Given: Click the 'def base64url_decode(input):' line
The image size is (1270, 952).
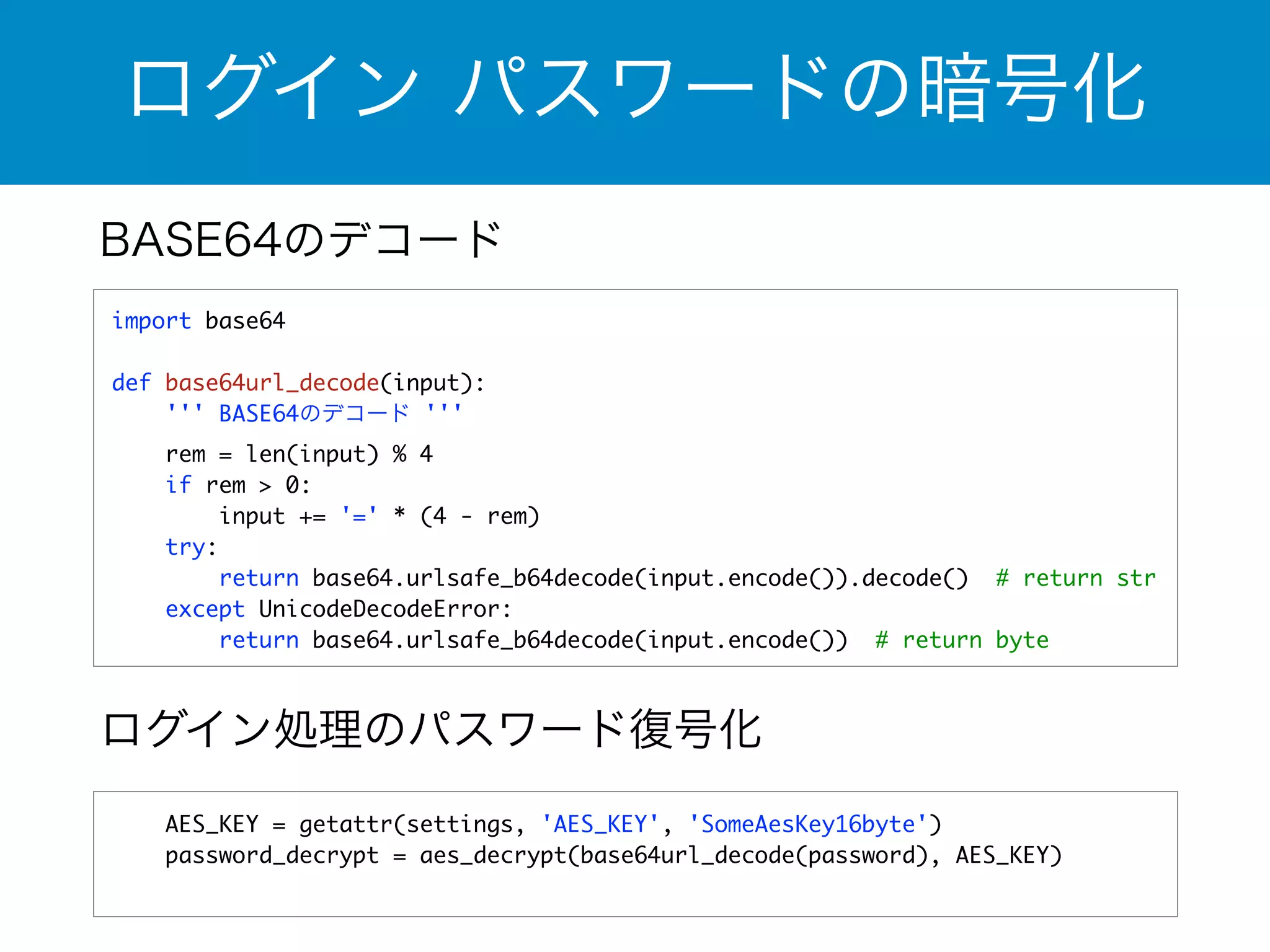Looking at the screenshot, I should click(298, 383).
